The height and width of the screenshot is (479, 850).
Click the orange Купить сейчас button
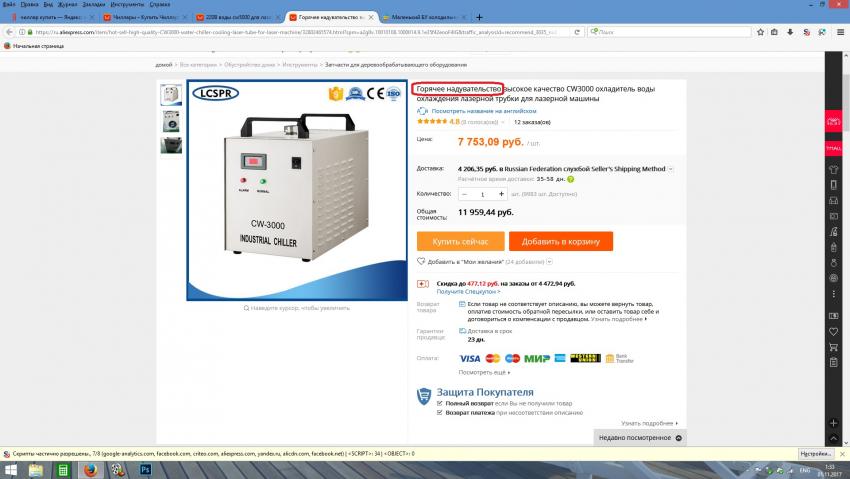(460, 241)
